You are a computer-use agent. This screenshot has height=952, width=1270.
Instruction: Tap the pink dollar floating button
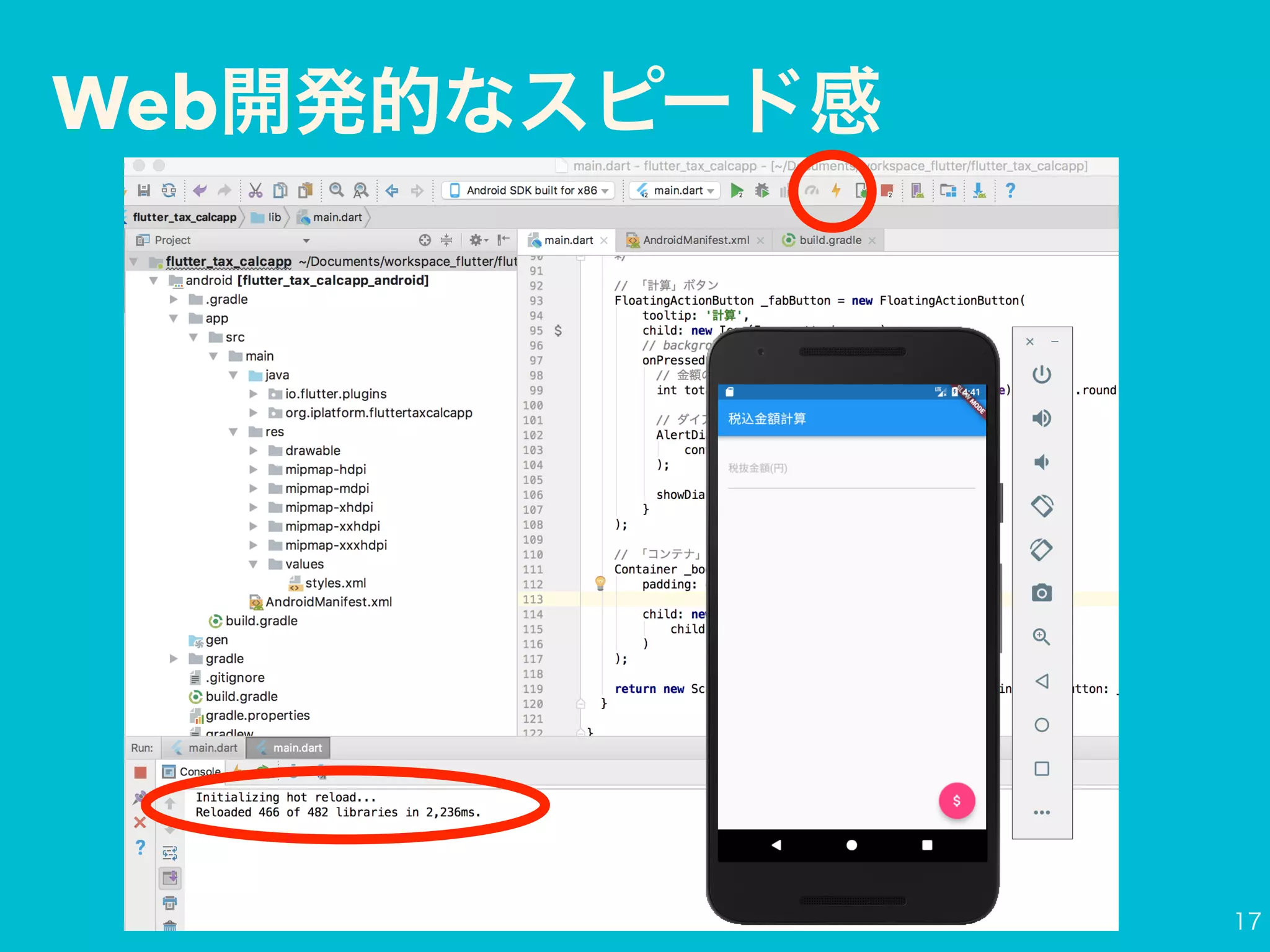coord(956,801)
